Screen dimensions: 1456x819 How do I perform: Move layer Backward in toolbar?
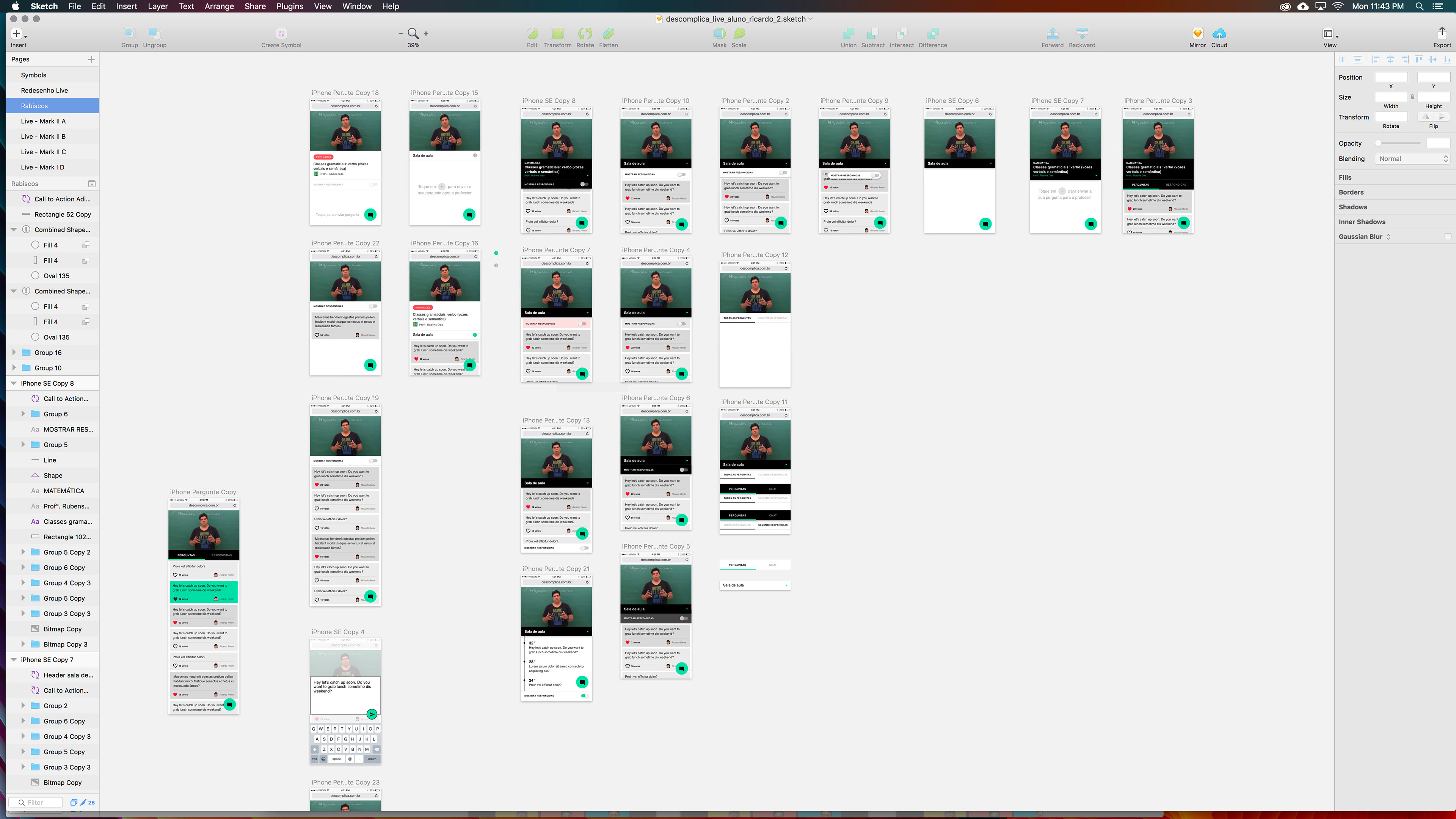(x=1082, y=33)
